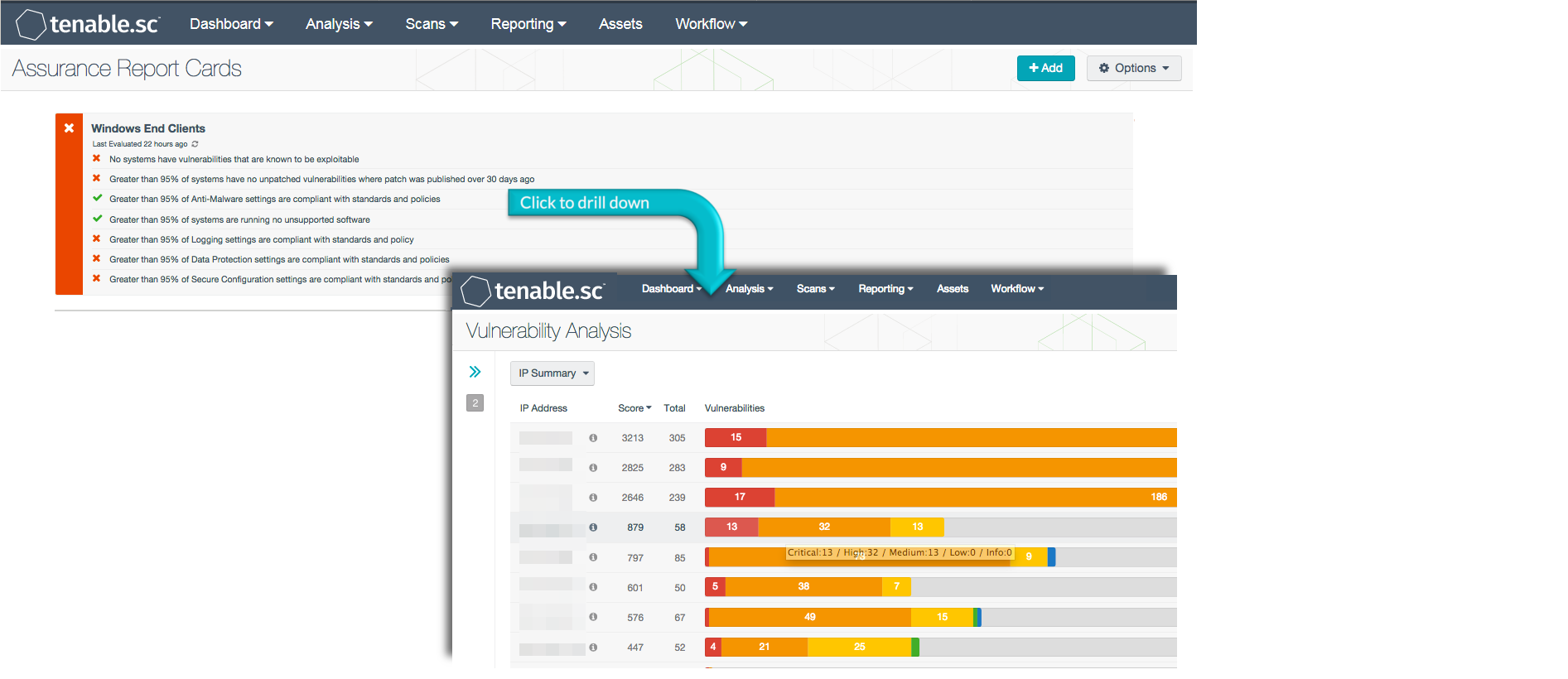
Task: Drill into the Data Protection settings compliant policy
Action: [279, 259]
